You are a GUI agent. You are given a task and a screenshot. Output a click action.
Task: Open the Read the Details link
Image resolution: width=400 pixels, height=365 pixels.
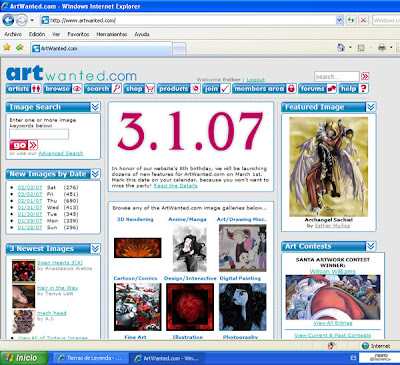(175, 186)
